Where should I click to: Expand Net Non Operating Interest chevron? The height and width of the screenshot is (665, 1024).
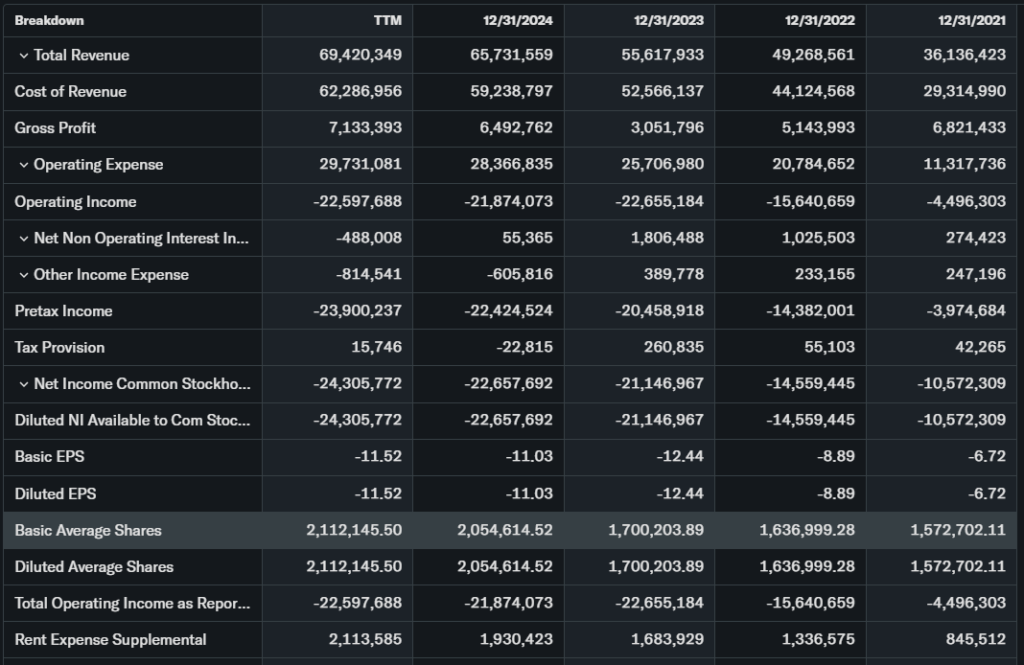[23, 238]
